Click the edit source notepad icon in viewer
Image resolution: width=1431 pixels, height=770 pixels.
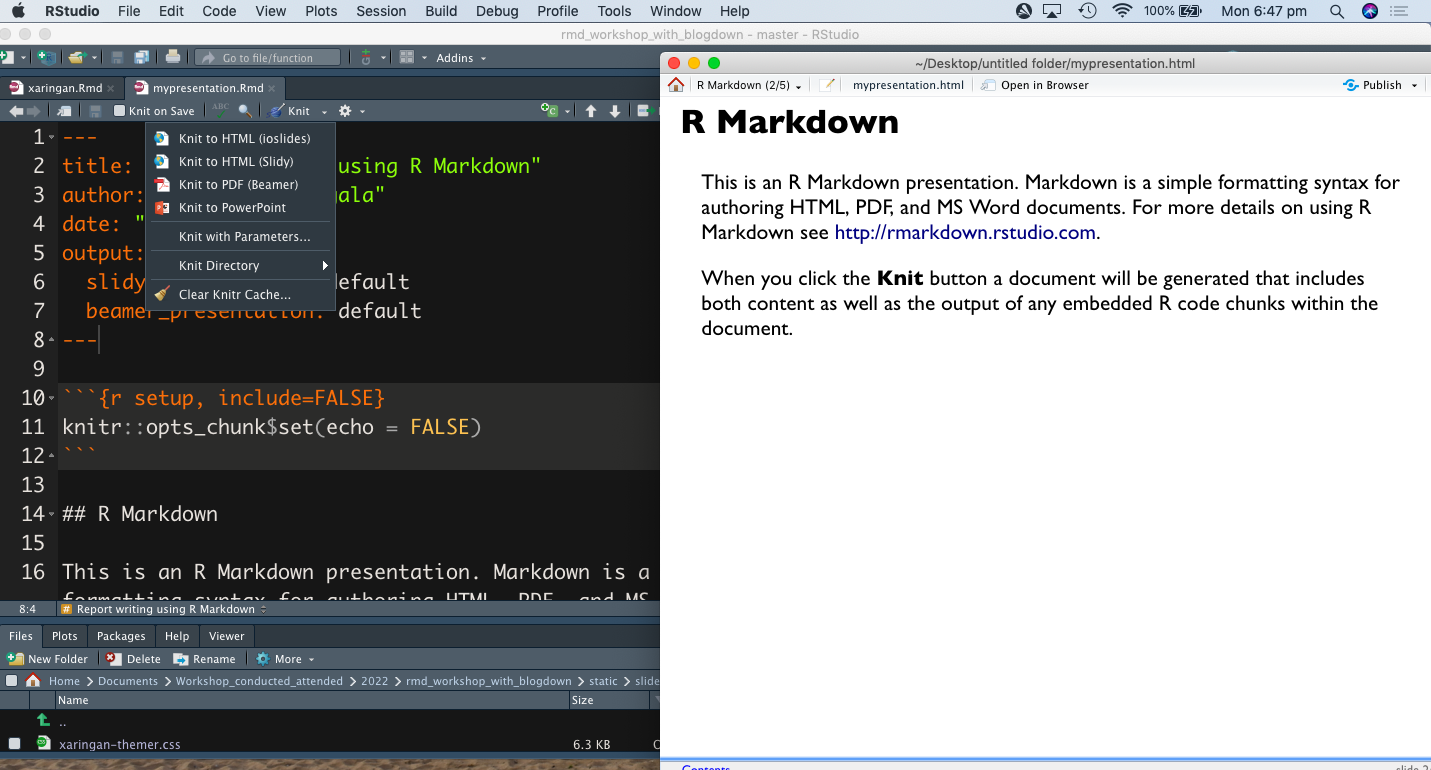[827, 85]
